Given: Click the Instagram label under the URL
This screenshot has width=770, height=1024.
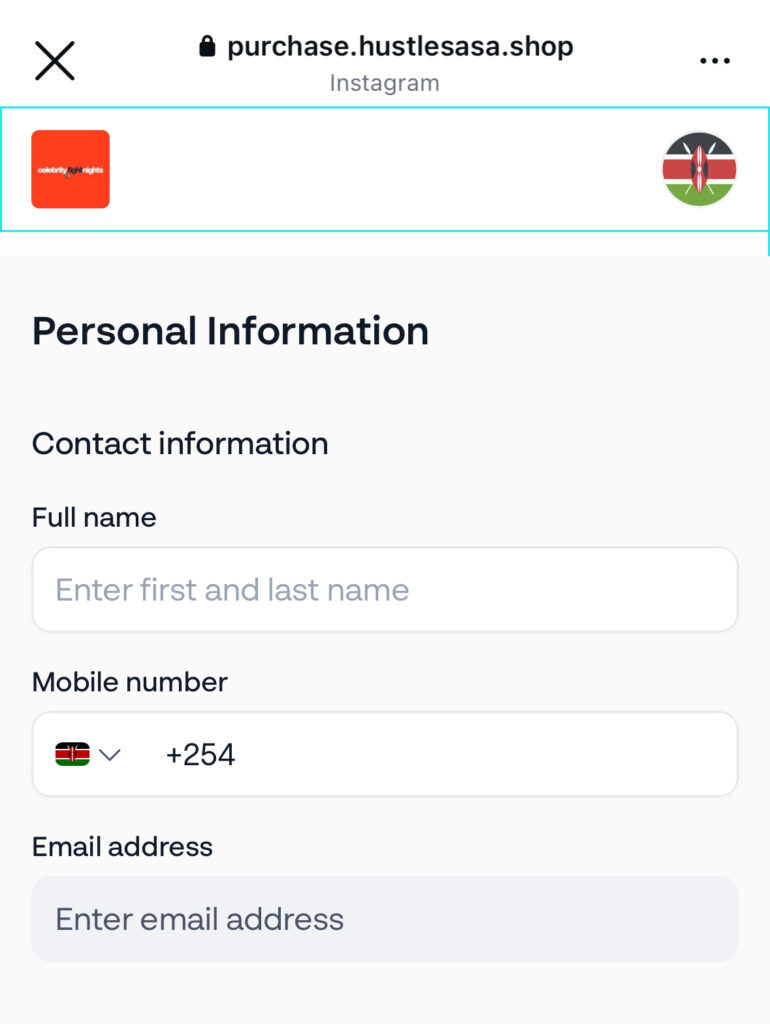Looking at the screenshot, I should (x=384, y=83).
